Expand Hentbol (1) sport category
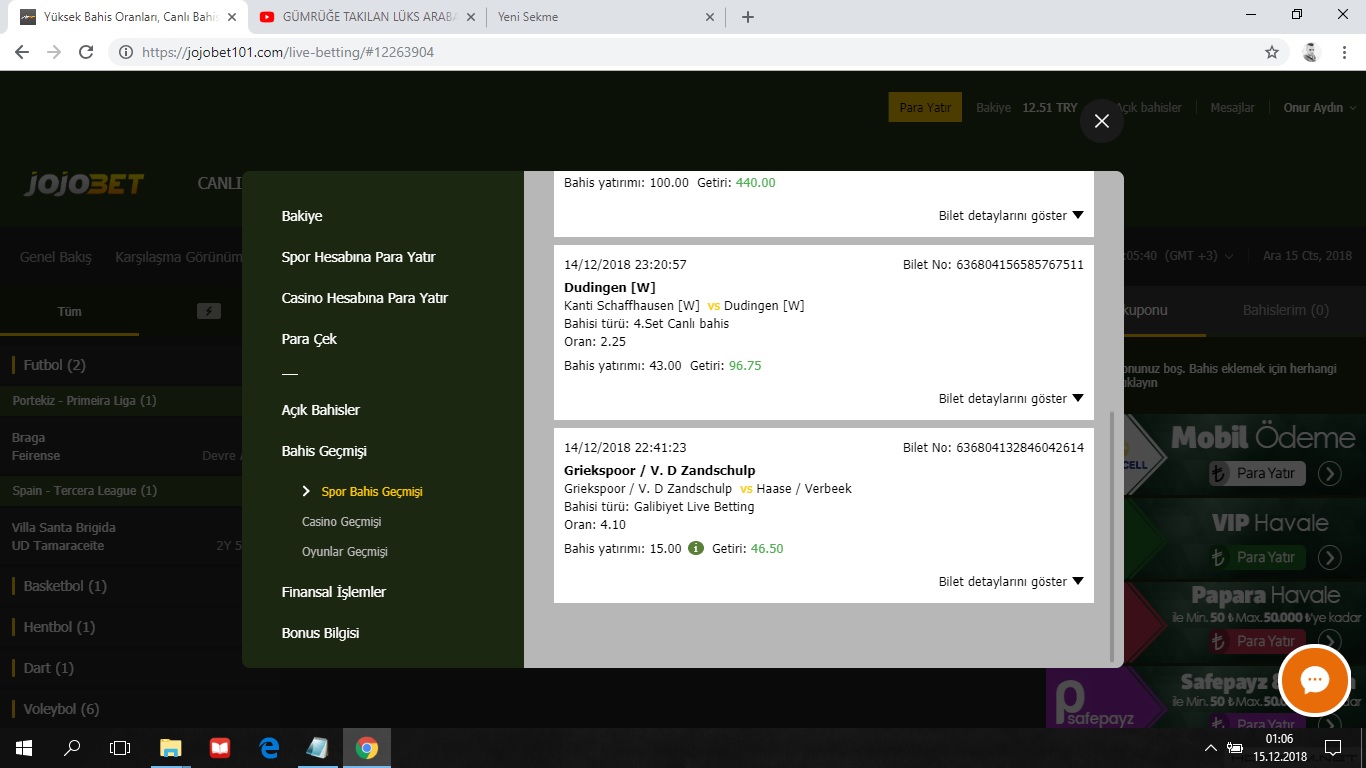The width and height of the screenshot is (1366, 768). click(x=59, y=627)
